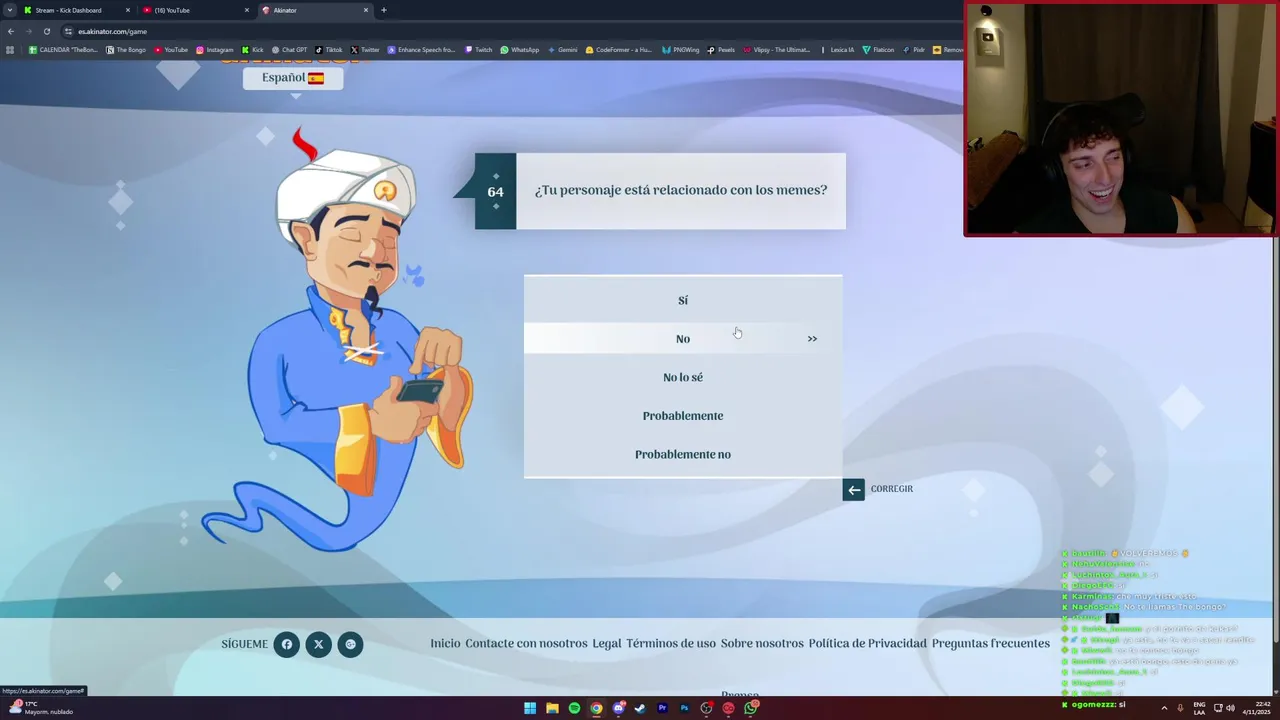Show hidden system tray icons
Screen dimensions: 1280x720
tap(1164, 708)
